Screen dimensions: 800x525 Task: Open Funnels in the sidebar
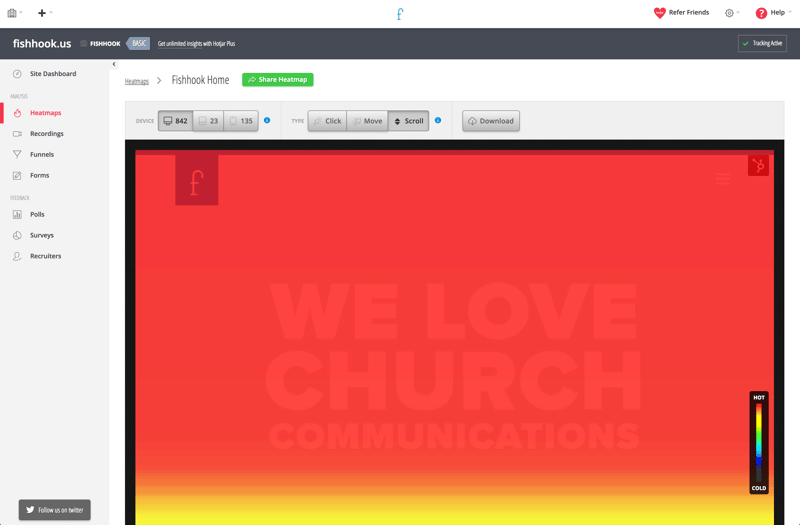[x=42, y=155]
